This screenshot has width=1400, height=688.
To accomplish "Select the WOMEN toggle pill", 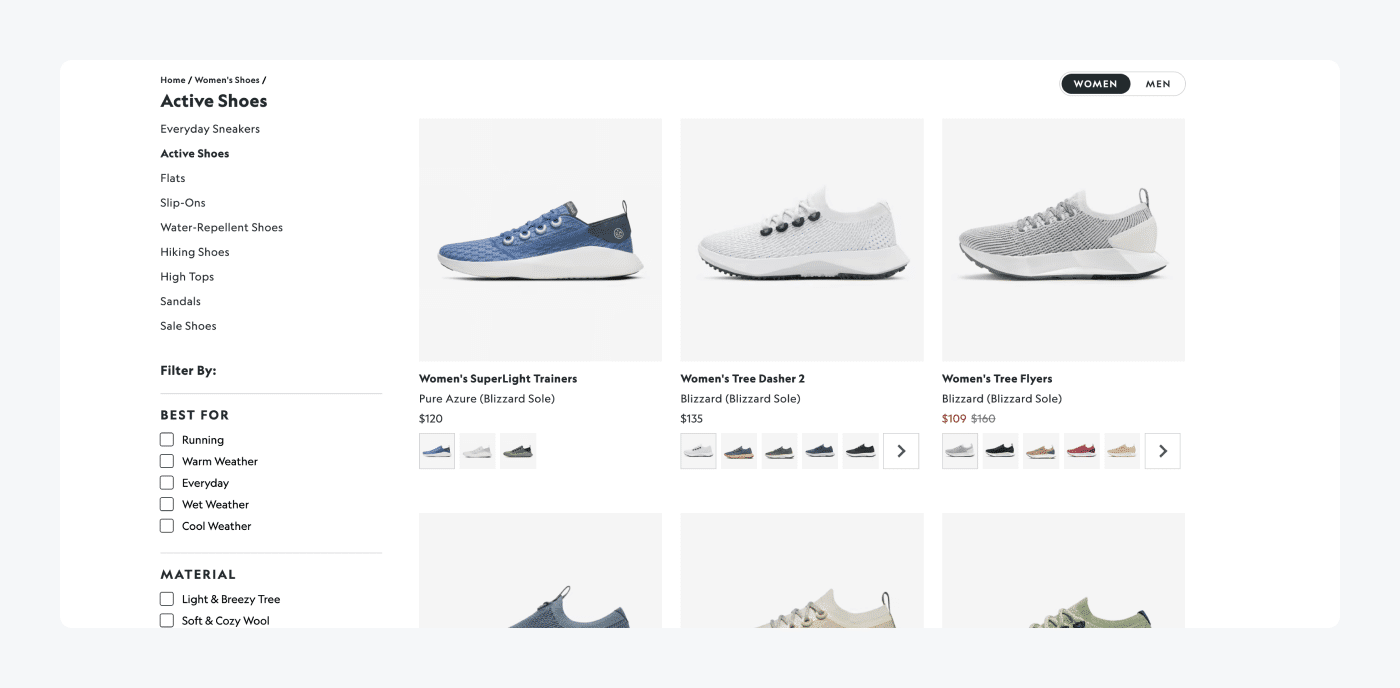I will tap(1095, 83).
